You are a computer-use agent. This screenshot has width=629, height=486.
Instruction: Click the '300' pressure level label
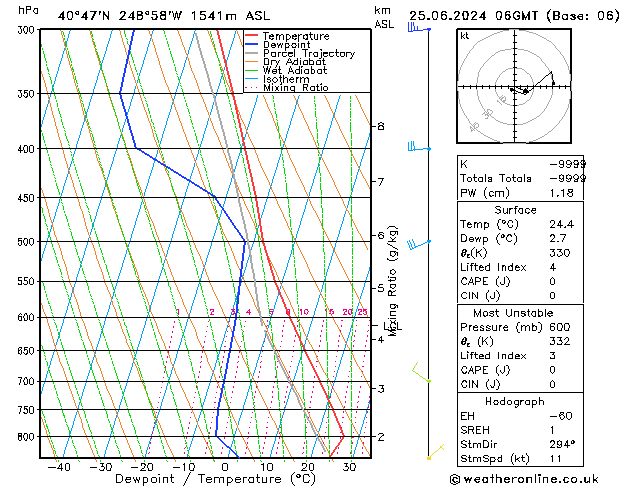click(x=28, y=30)
